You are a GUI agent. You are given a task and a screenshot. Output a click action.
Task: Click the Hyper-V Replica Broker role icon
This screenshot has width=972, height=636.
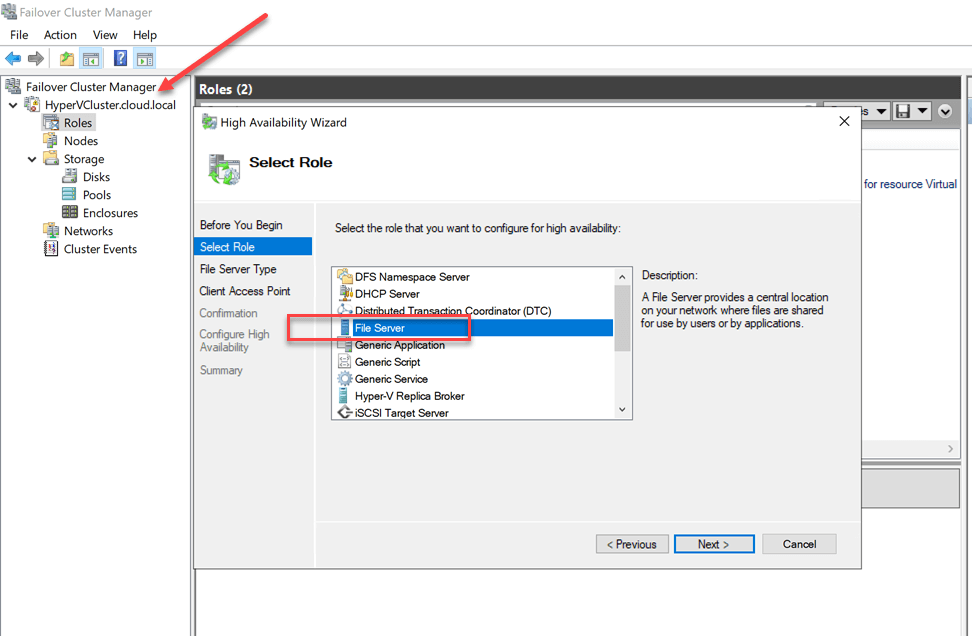(343, 395)
